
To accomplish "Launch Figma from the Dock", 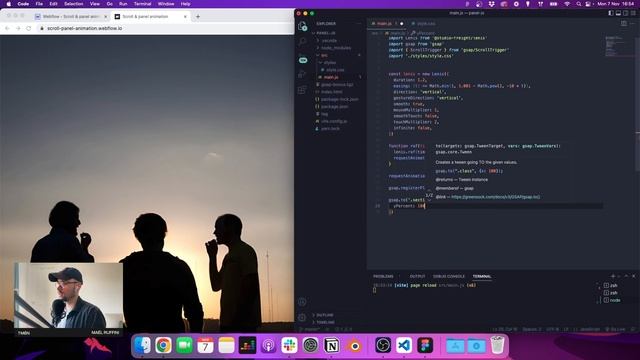I will coord(425,345).
